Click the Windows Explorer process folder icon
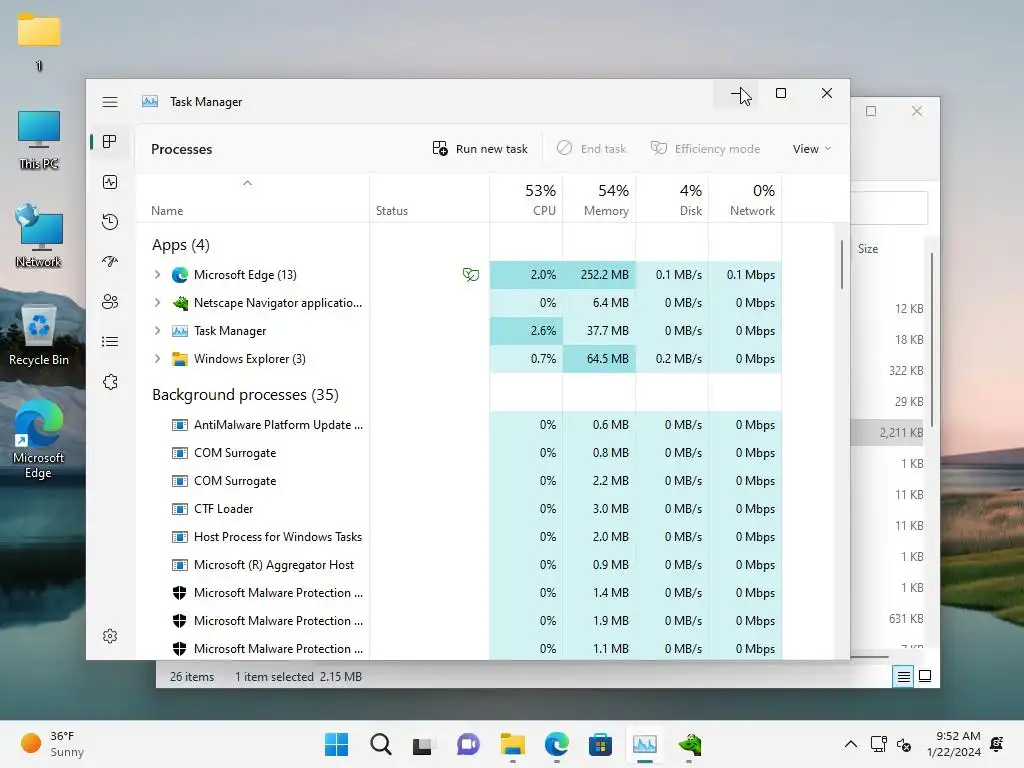This screenshot has width=1024, height=768. (x=180, y=359)
